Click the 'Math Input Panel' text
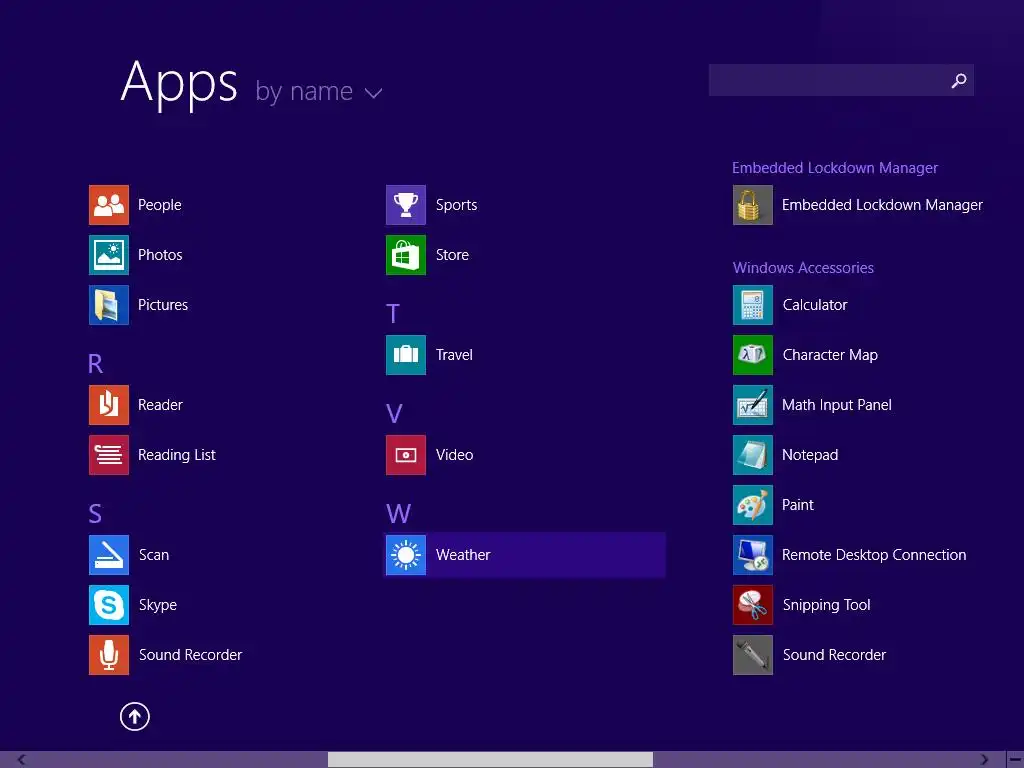 pos(837,406)
